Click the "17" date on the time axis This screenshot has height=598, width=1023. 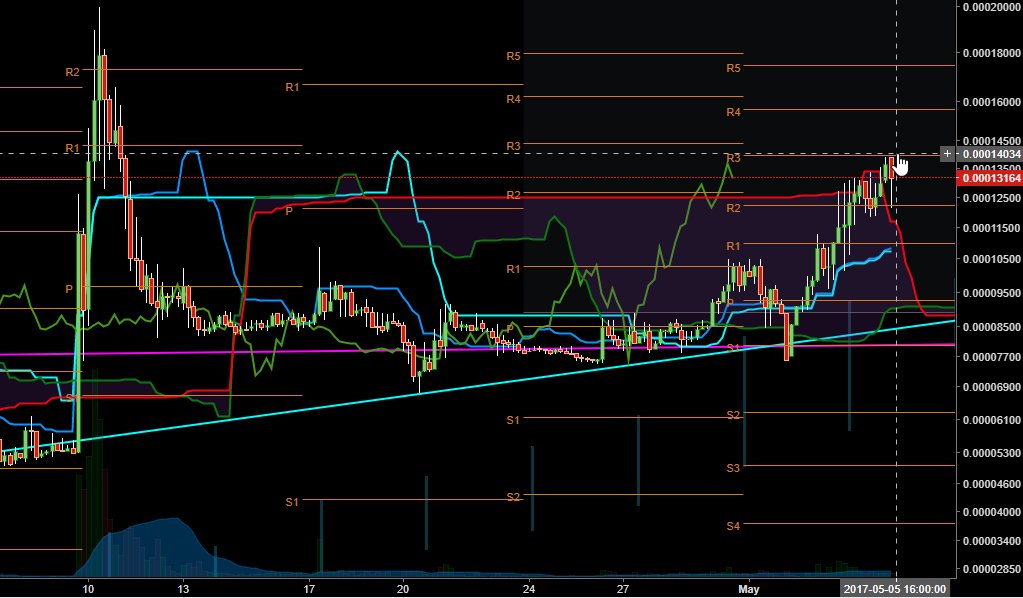coord(309,590)
